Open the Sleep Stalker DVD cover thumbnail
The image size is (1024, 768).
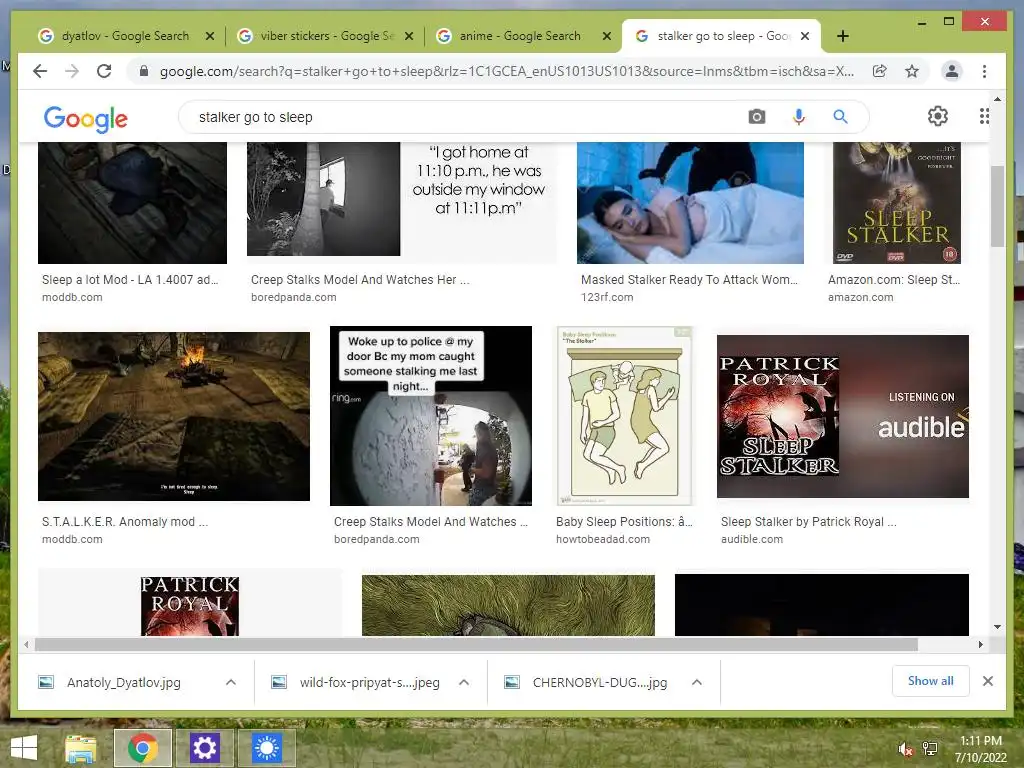(x=897, y=203)
